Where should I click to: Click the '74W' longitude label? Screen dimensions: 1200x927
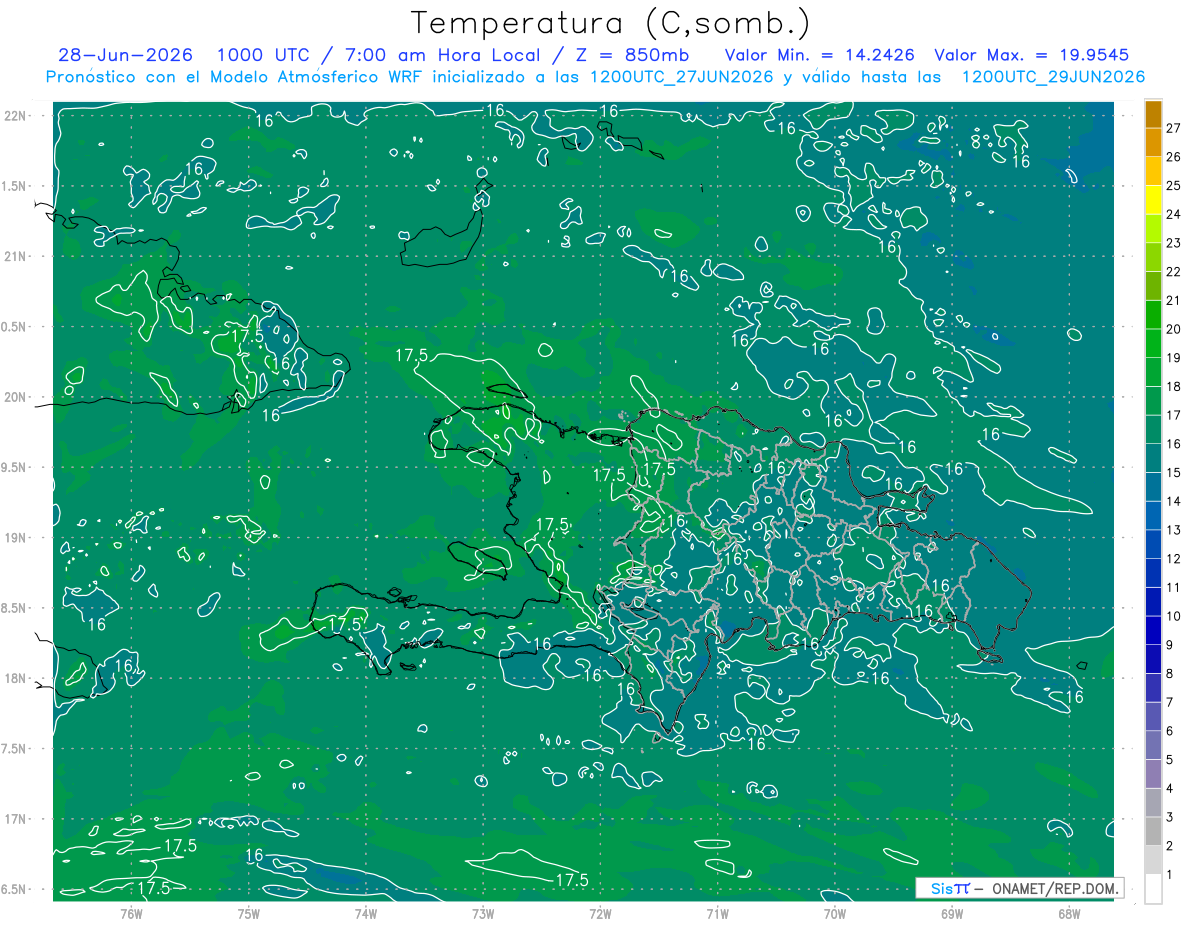pyautogui.click(x=366, y=914)
